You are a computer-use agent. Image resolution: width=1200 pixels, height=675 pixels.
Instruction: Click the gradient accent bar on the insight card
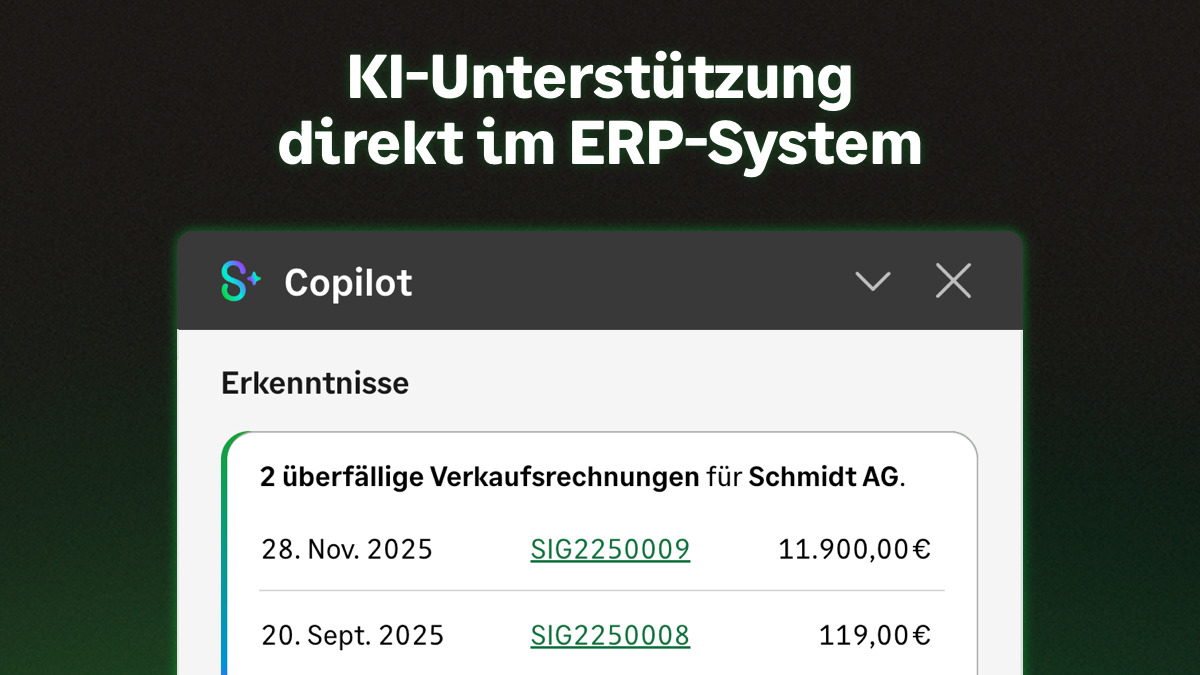[x=225, y=560]
